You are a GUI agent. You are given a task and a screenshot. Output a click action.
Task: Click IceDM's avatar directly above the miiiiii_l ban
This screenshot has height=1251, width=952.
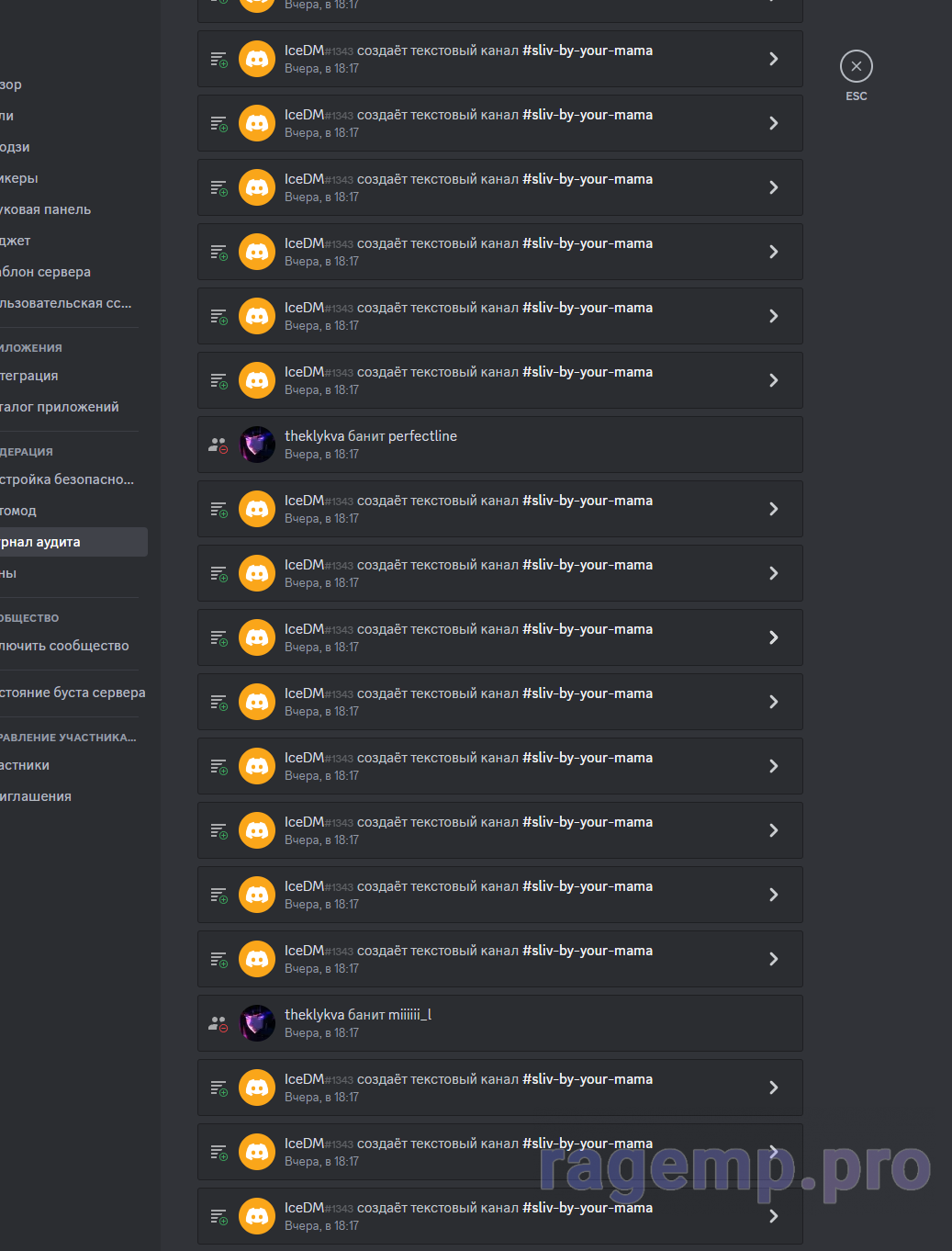pyautogui.click(x=257, y=959)
